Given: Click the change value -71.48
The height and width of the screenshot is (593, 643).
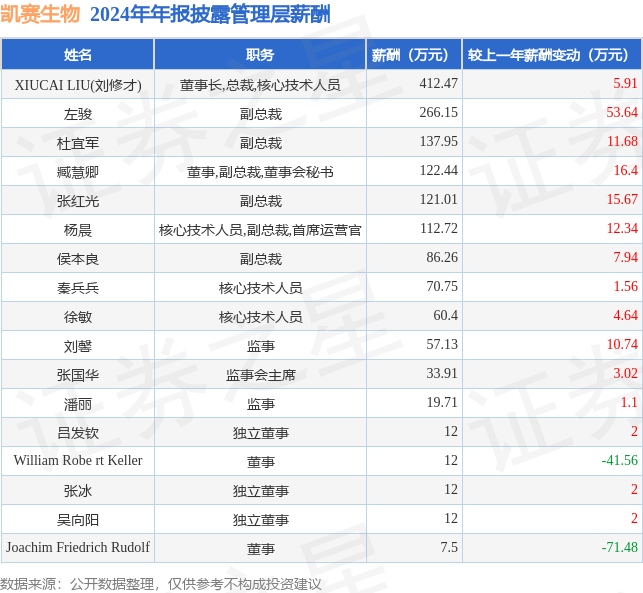Looking at the screenshot, I should click(x=620, y=547).
